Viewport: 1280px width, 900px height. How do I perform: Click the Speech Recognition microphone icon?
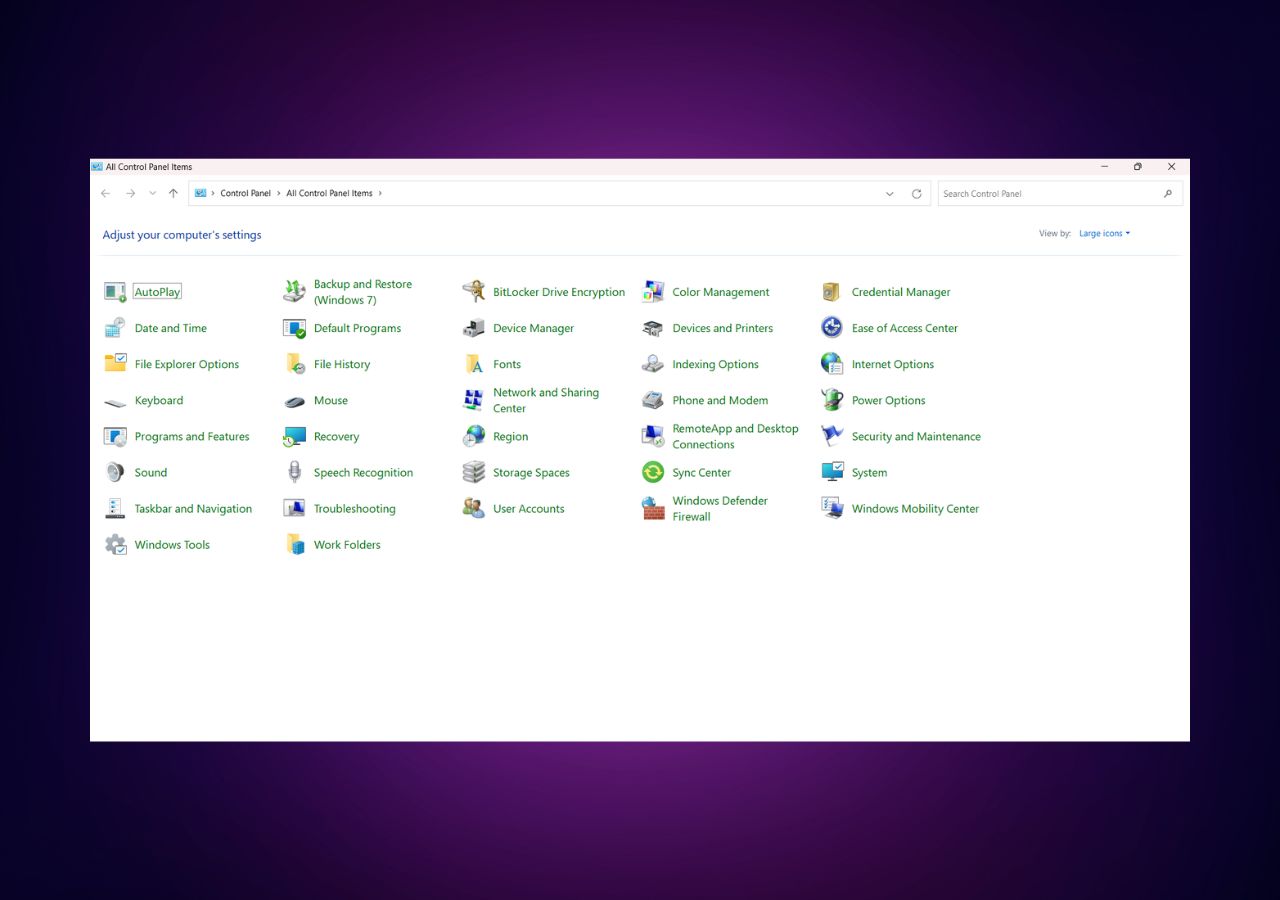(295, 472)
